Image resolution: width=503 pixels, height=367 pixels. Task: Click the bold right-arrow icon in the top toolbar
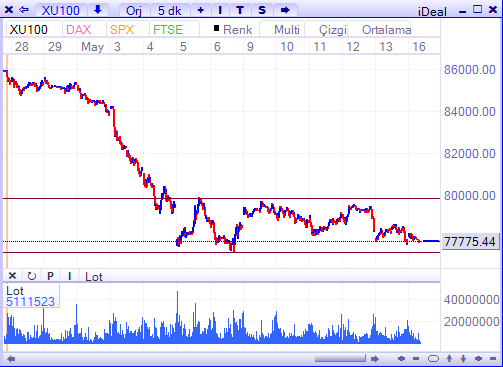coord(285,10)
